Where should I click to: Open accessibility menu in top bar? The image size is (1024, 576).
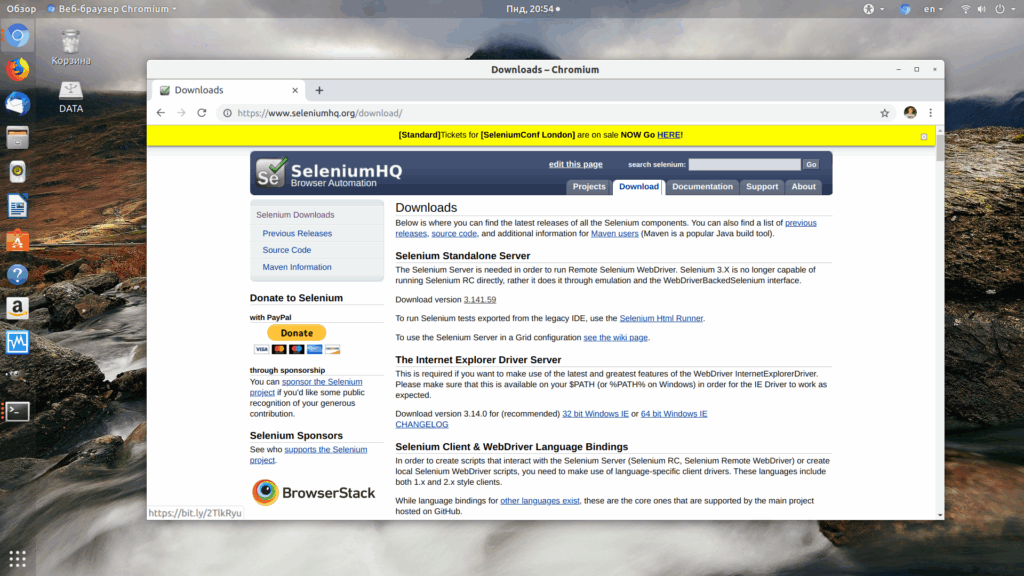(873, 9)
